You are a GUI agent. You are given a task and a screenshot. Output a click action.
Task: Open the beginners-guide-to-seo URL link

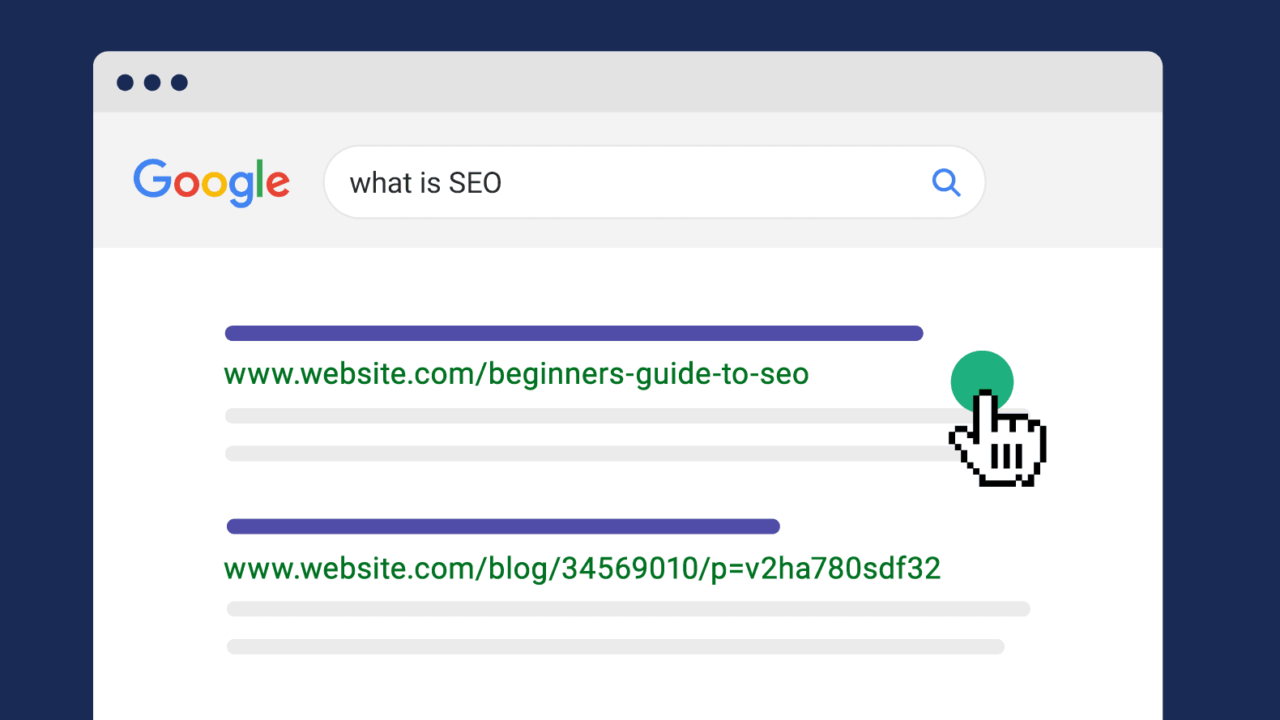coord(516,375)
